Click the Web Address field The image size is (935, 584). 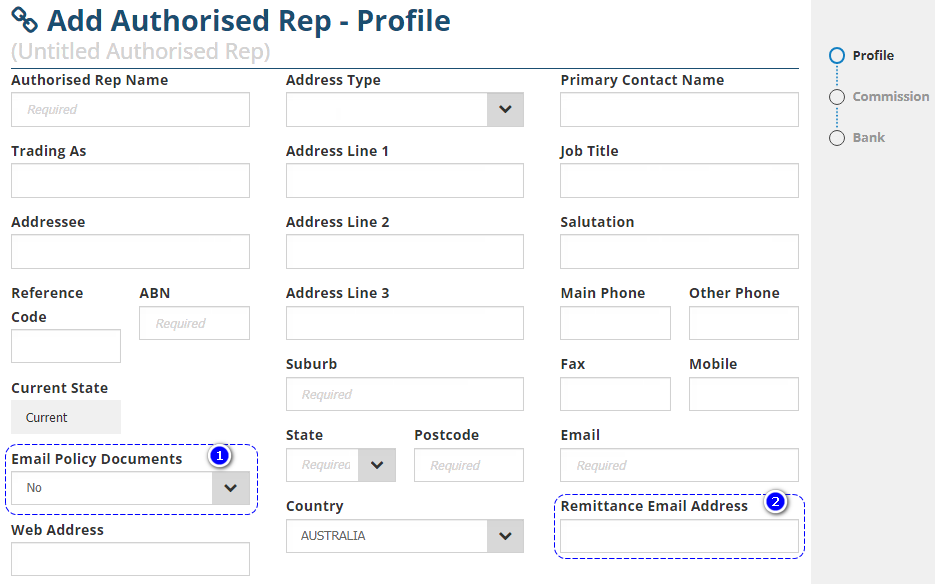click(x=130, y=559)
